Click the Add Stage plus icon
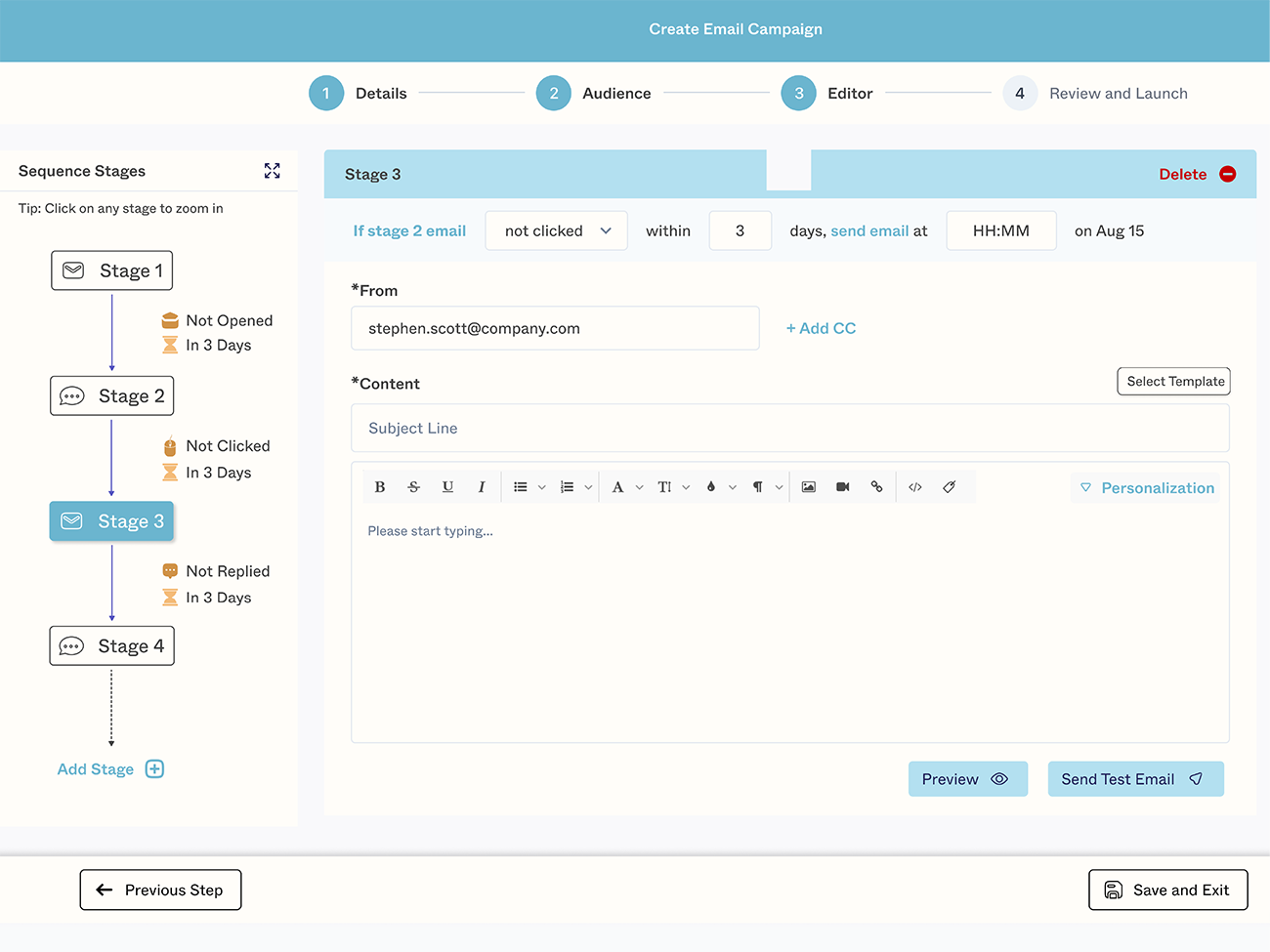This screenshot has height=952, width=1270. coord(154,769)
